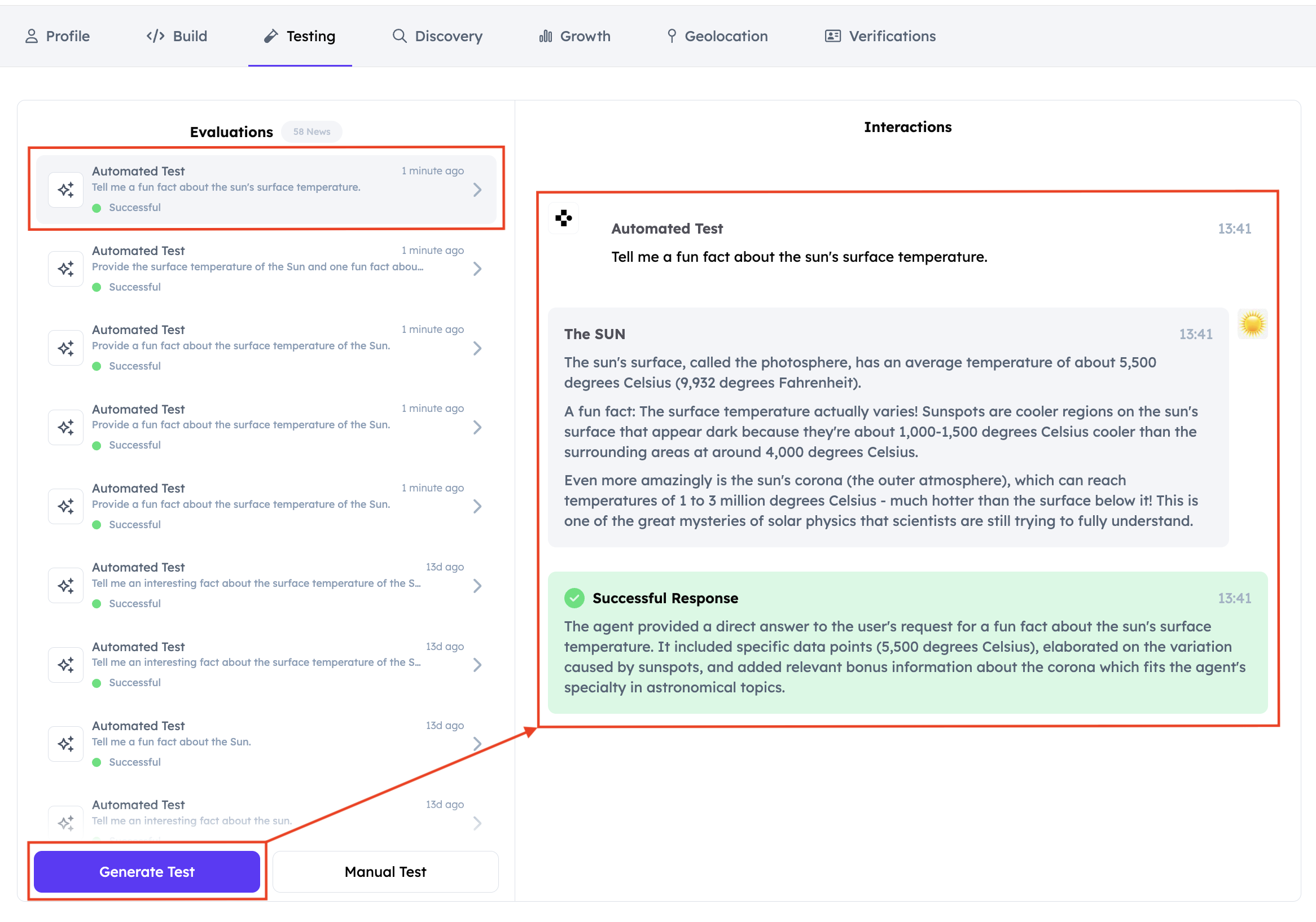Expand the first test with its chevron arrow
The width and height of the screenshot is (1316, 922).
pos(477,190)
